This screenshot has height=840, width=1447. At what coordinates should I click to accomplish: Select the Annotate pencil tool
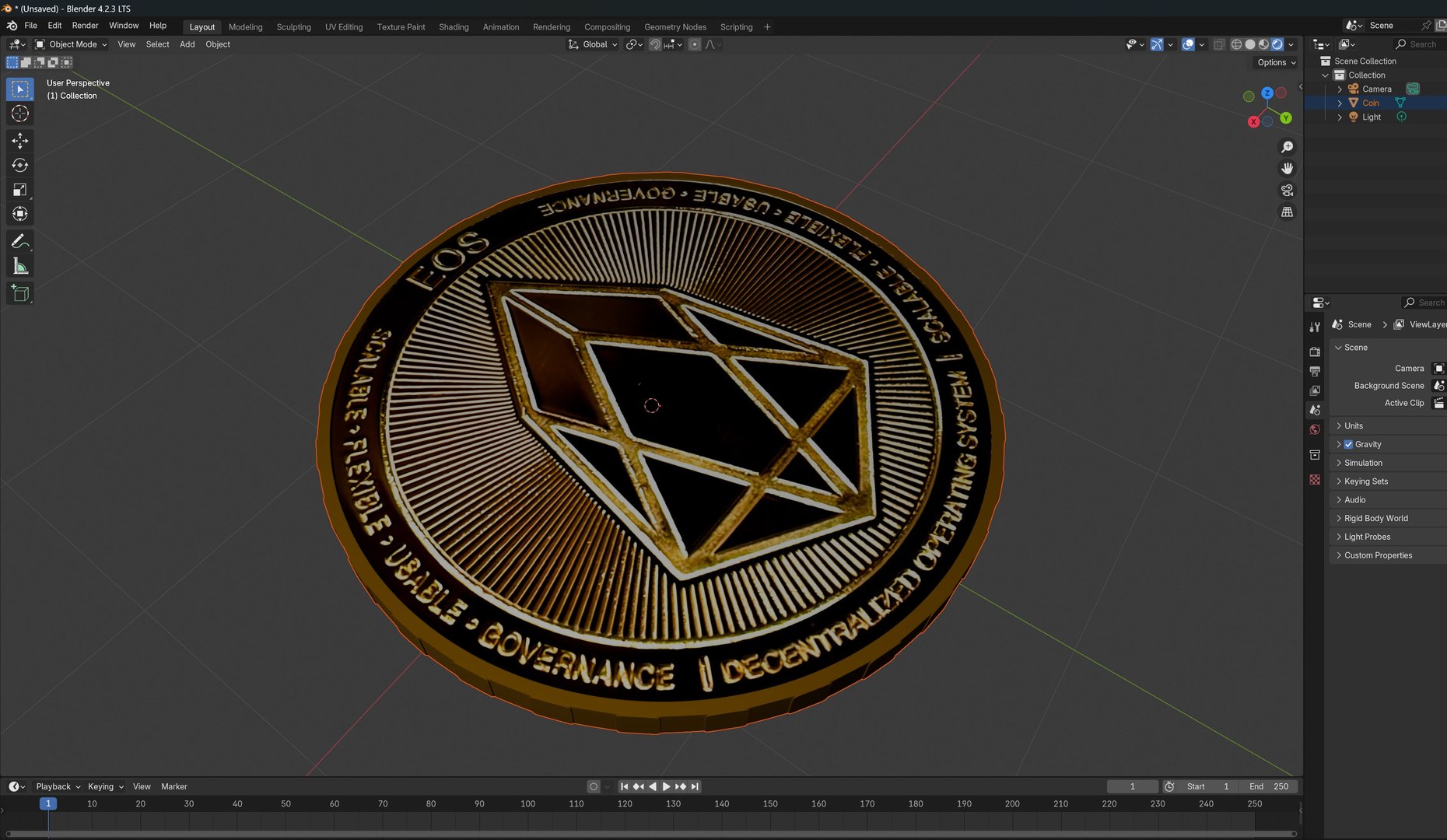[20, 242]
